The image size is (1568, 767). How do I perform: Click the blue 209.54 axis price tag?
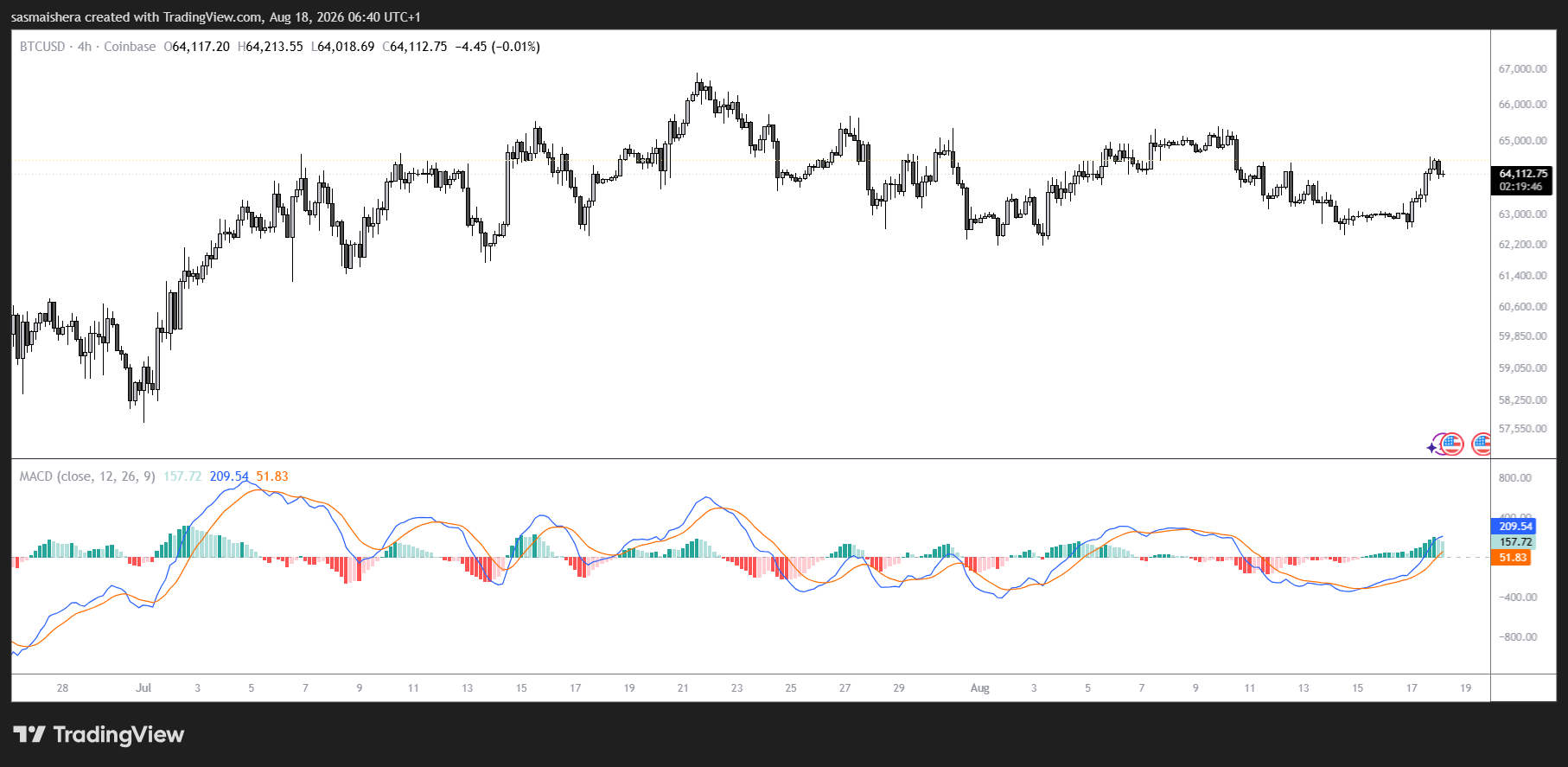point(1514,526)
